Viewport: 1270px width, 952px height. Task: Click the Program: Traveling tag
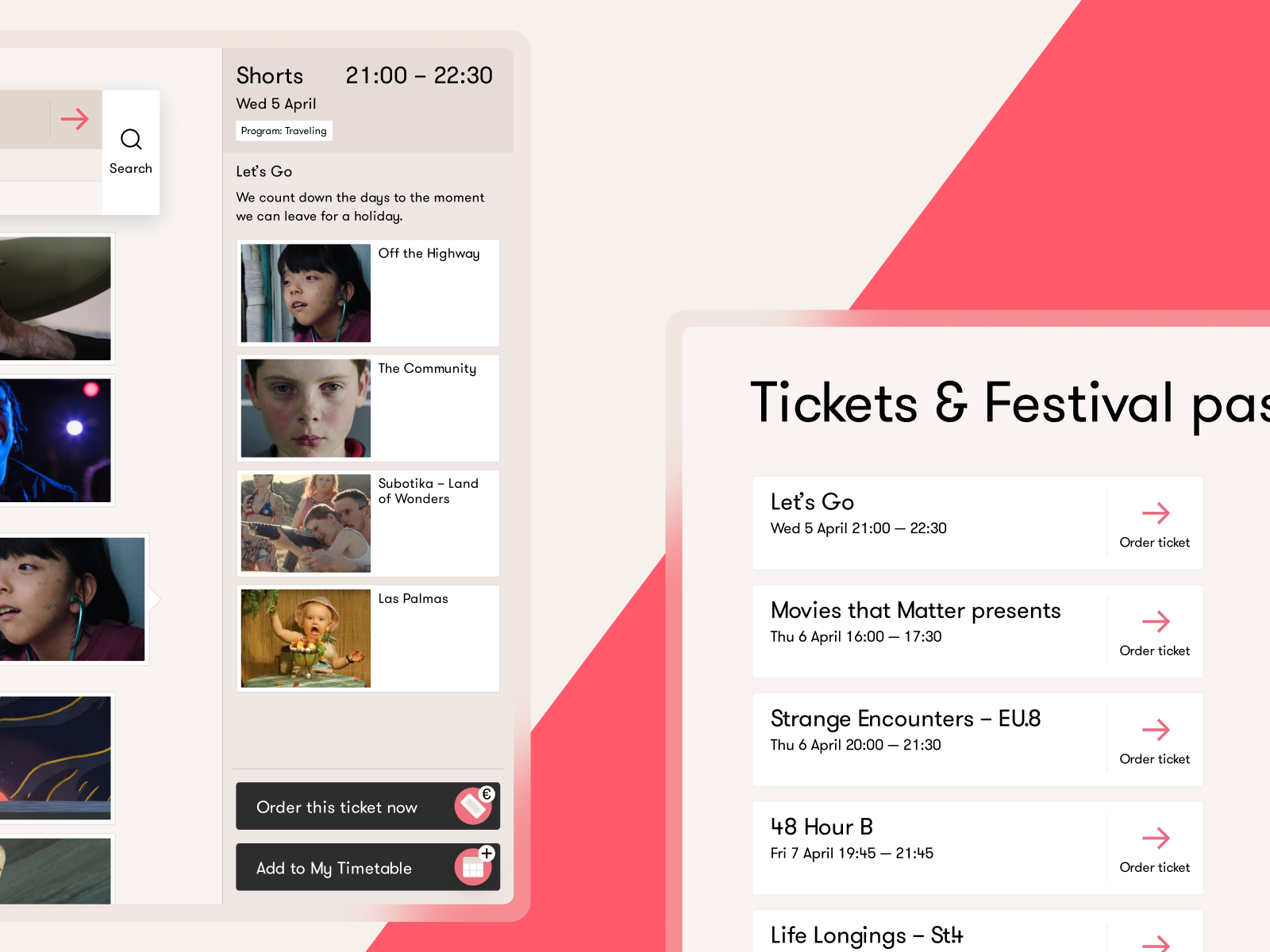[x=283, y=131]
